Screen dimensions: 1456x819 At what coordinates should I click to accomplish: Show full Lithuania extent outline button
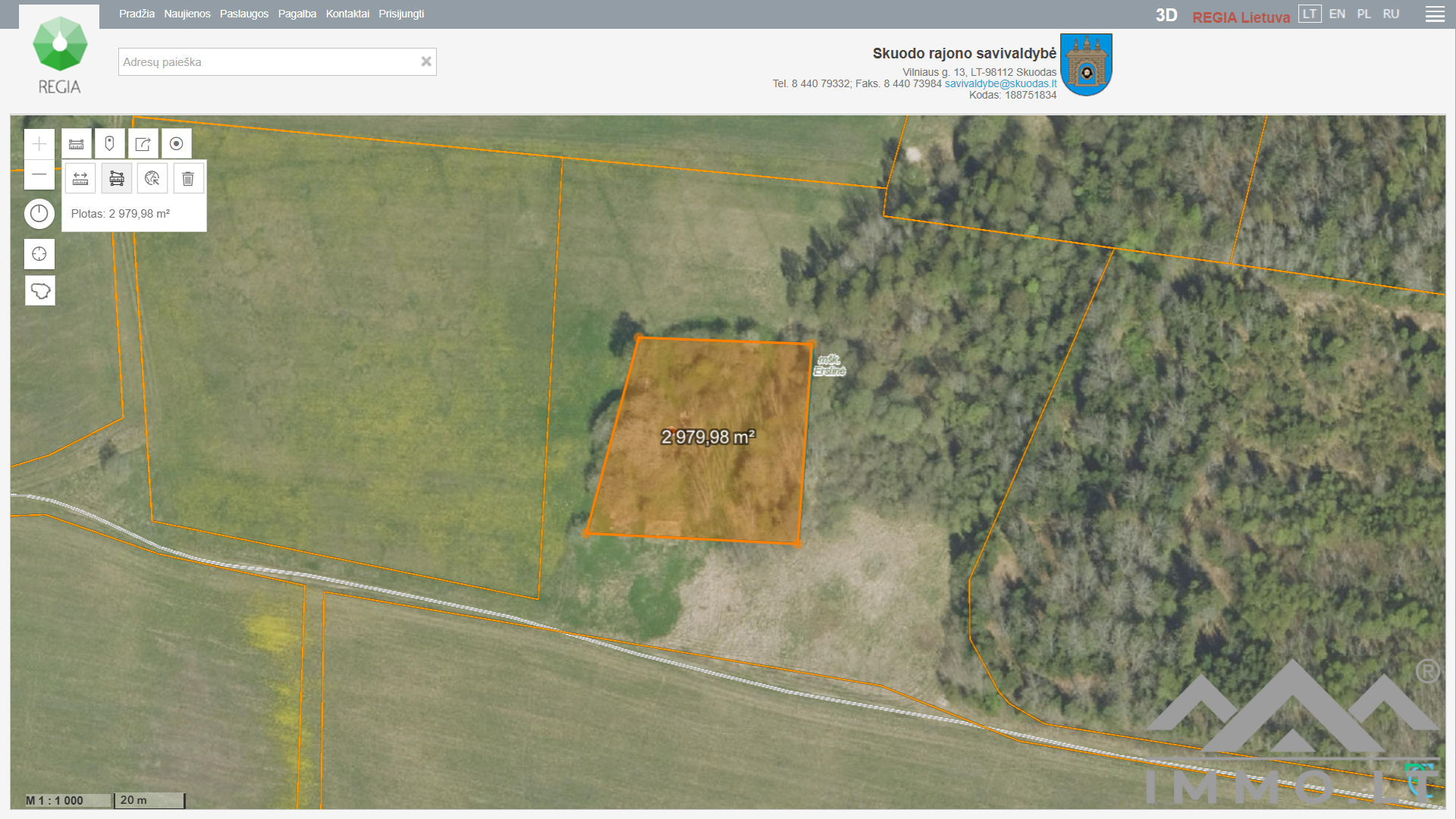(x=39, y=290)
